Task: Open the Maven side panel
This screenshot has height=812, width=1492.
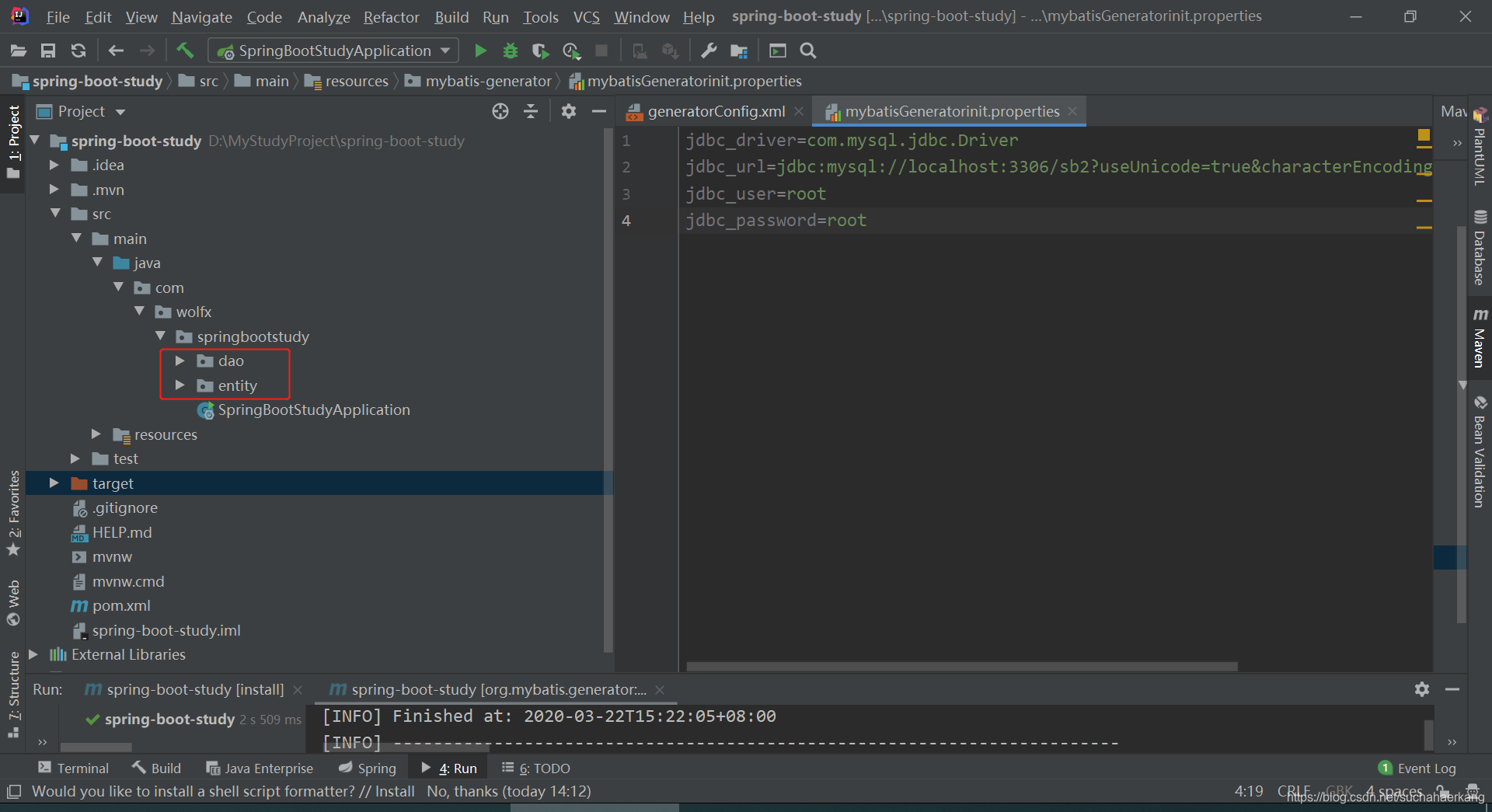Action: tap(1480, 338)
